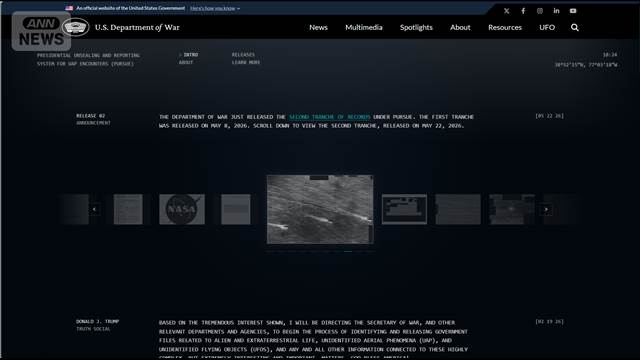Click the RELEASE 02 label
The width and height of the screenshot is (640, 360).
click(x=91, y=116)
